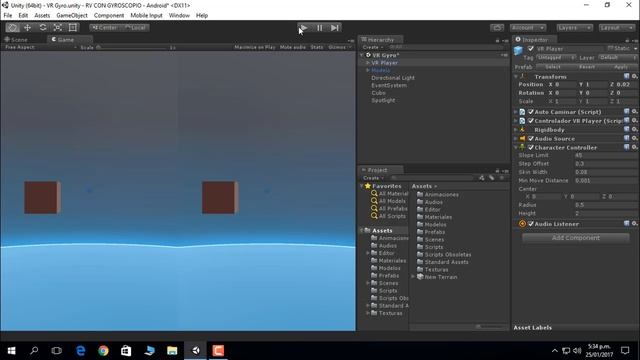Image resolution: width=640 pixels, height=360 pixels.
Task: Open Transform component help icon
Action: click(627, 76)
